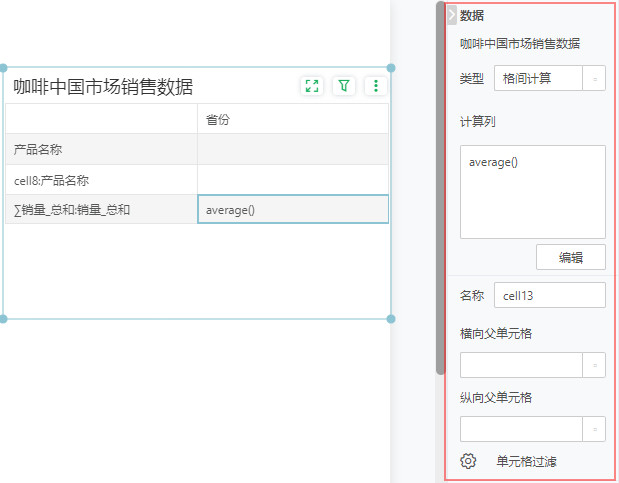
Task: Click the table title 咖啡中国市场销售数据
Action: click(103, 86)
